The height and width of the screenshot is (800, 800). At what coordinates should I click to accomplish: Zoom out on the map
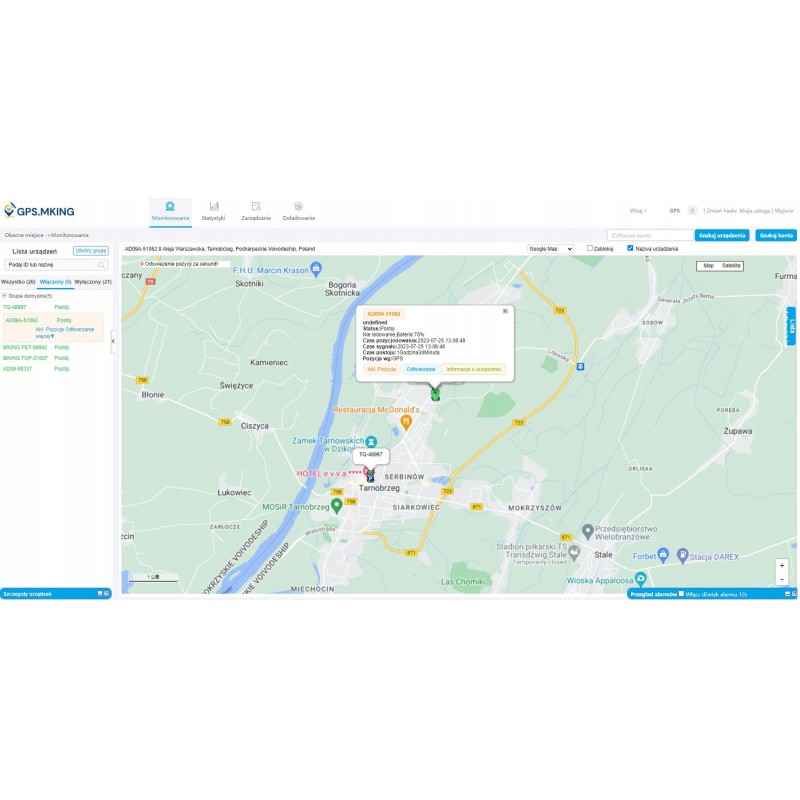tap(782, 579)
